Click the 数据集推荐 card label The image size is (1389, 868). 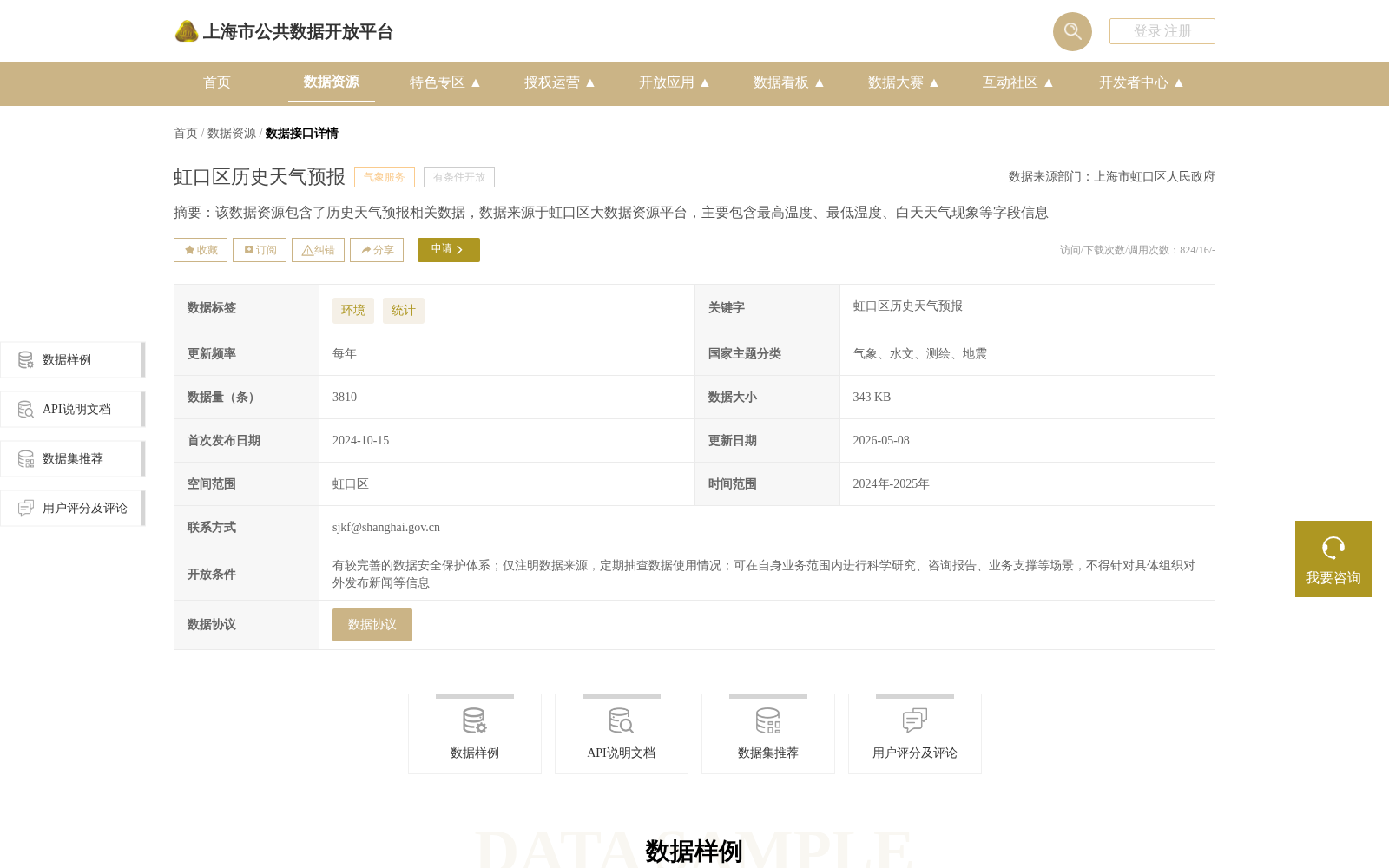tap(768, 753)
